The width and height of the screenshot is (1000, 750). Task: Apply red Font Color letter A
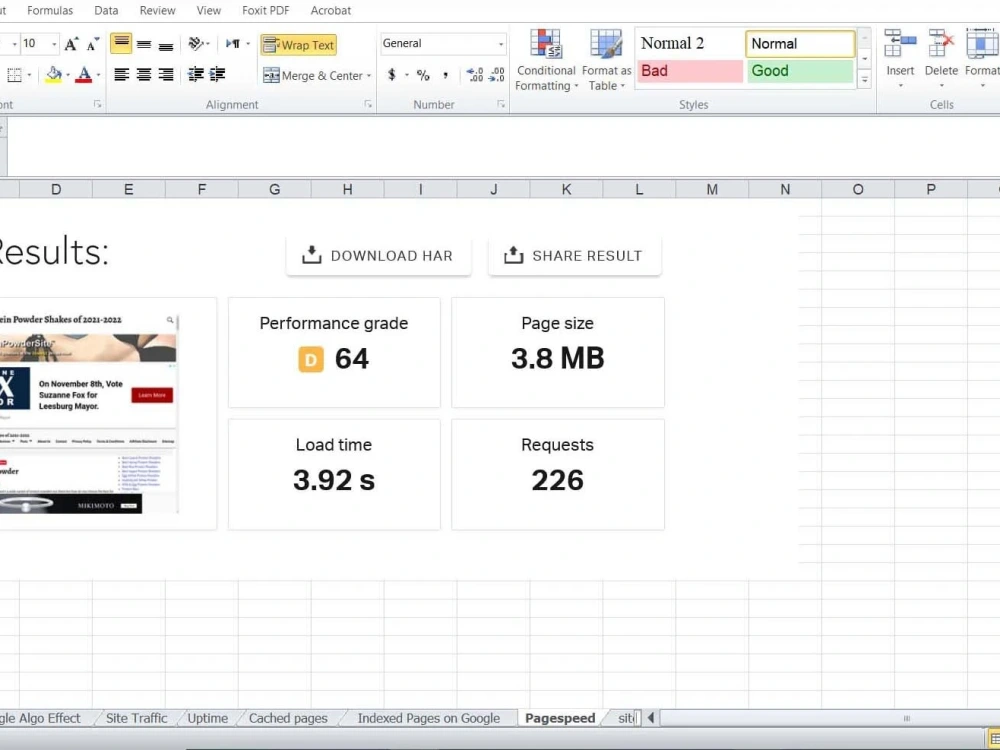[x=84, y=75]
